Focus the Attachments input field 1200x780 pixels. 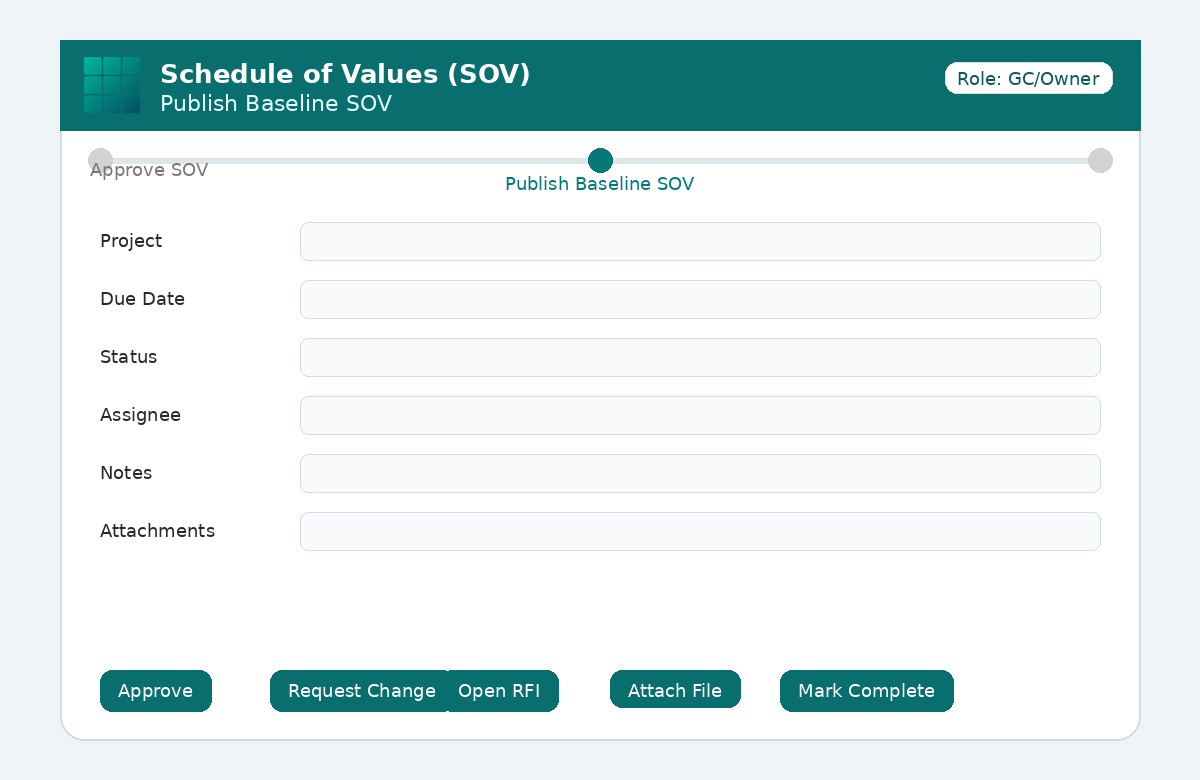[700, 531]
